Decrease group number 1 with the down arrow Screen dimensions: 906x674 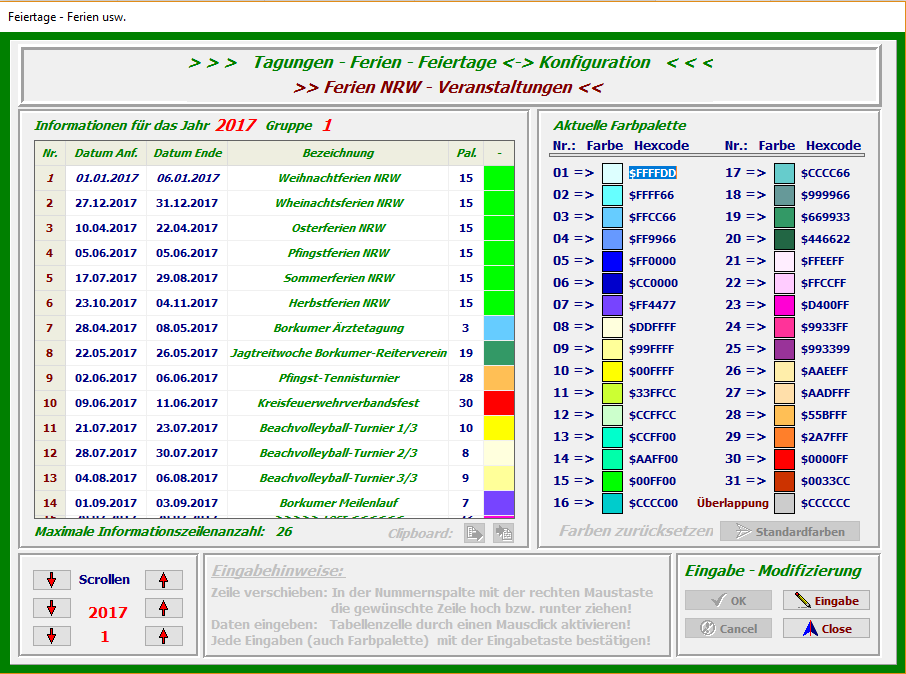(x=51, y=636)
